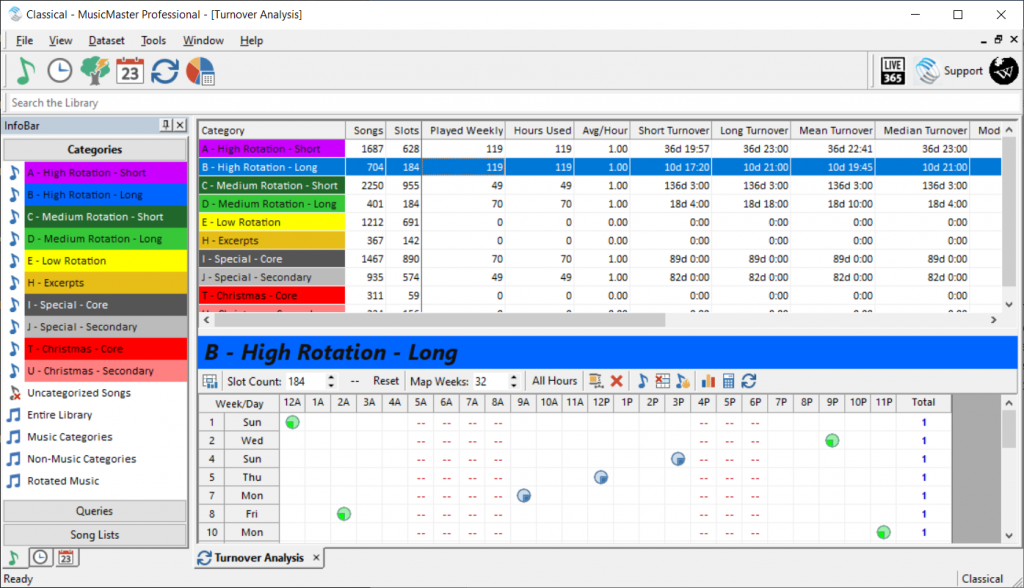The height and width of the screenshot is (588, 1024).
Task: Close the Turnover Analysis tab
Action: (316, 558)
